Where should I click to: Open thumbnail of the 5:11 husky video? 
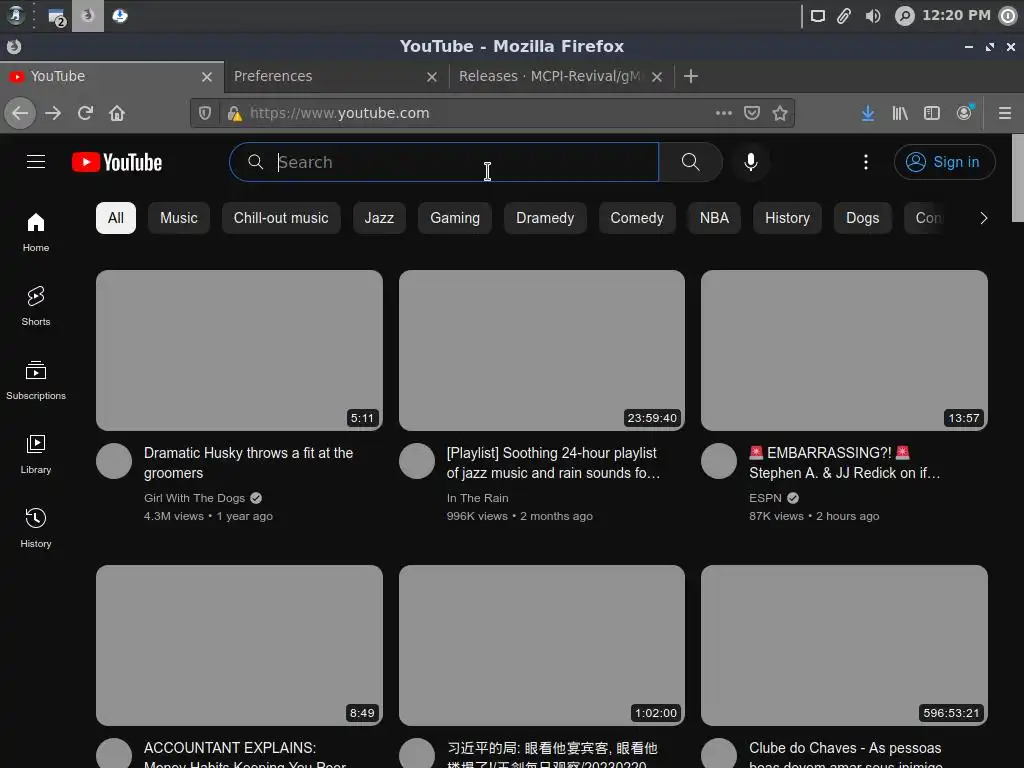click(239, 351)
